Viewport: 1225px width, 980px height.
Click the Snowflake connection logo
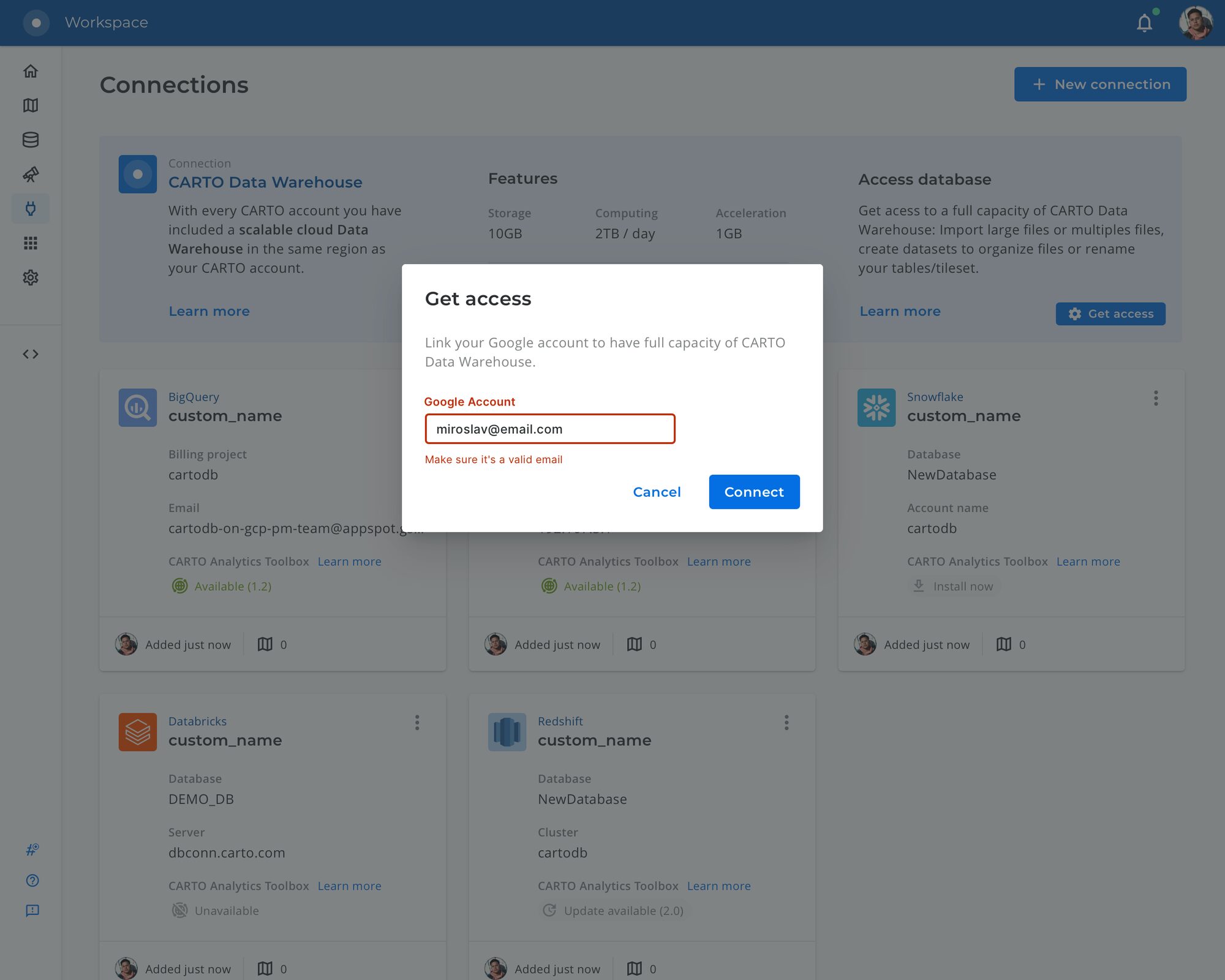point(876,407)
